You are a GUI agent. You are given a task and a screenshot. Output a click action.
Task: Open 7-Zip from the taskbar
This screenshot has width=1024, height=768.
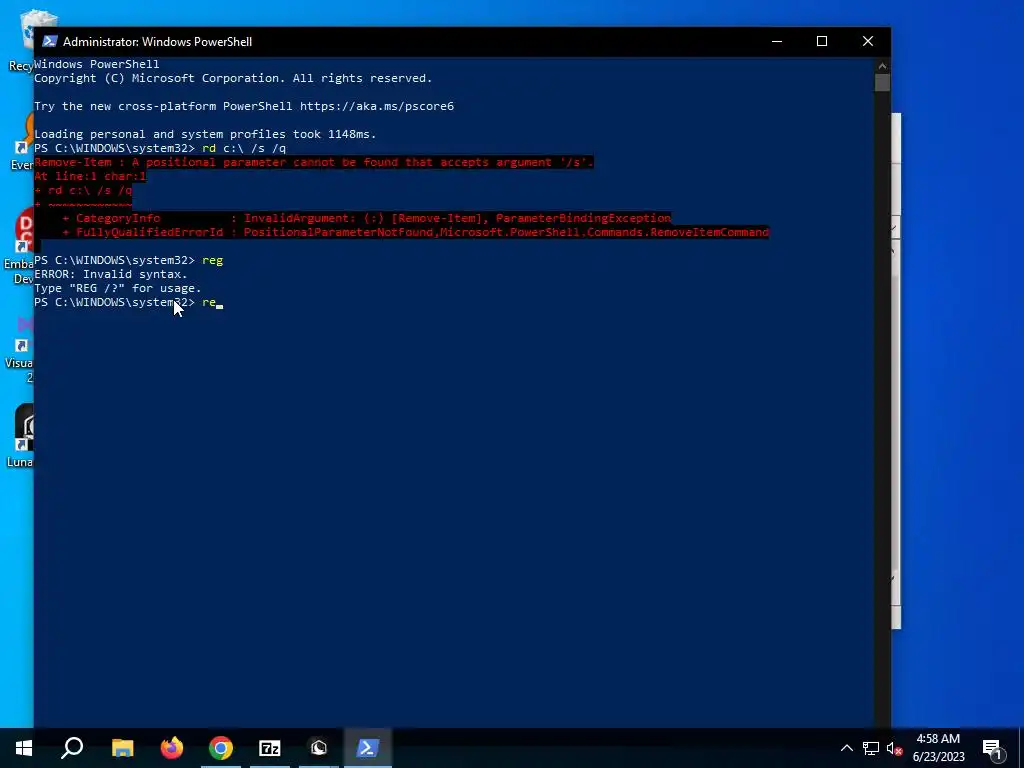click(x=270, y=748)
